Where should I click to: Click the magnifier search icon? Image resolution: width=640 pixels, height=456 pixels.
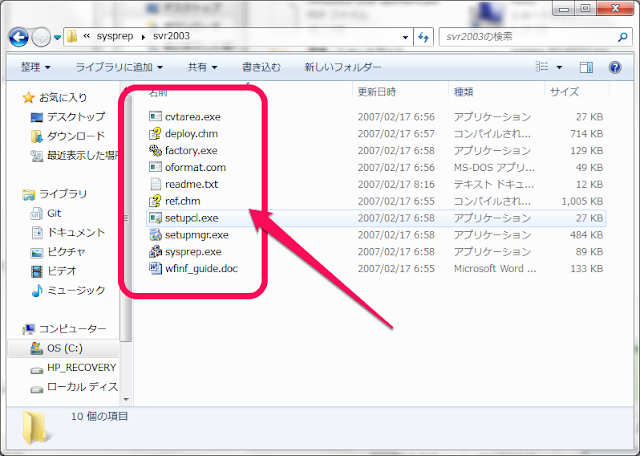click(x=622, y=37)
